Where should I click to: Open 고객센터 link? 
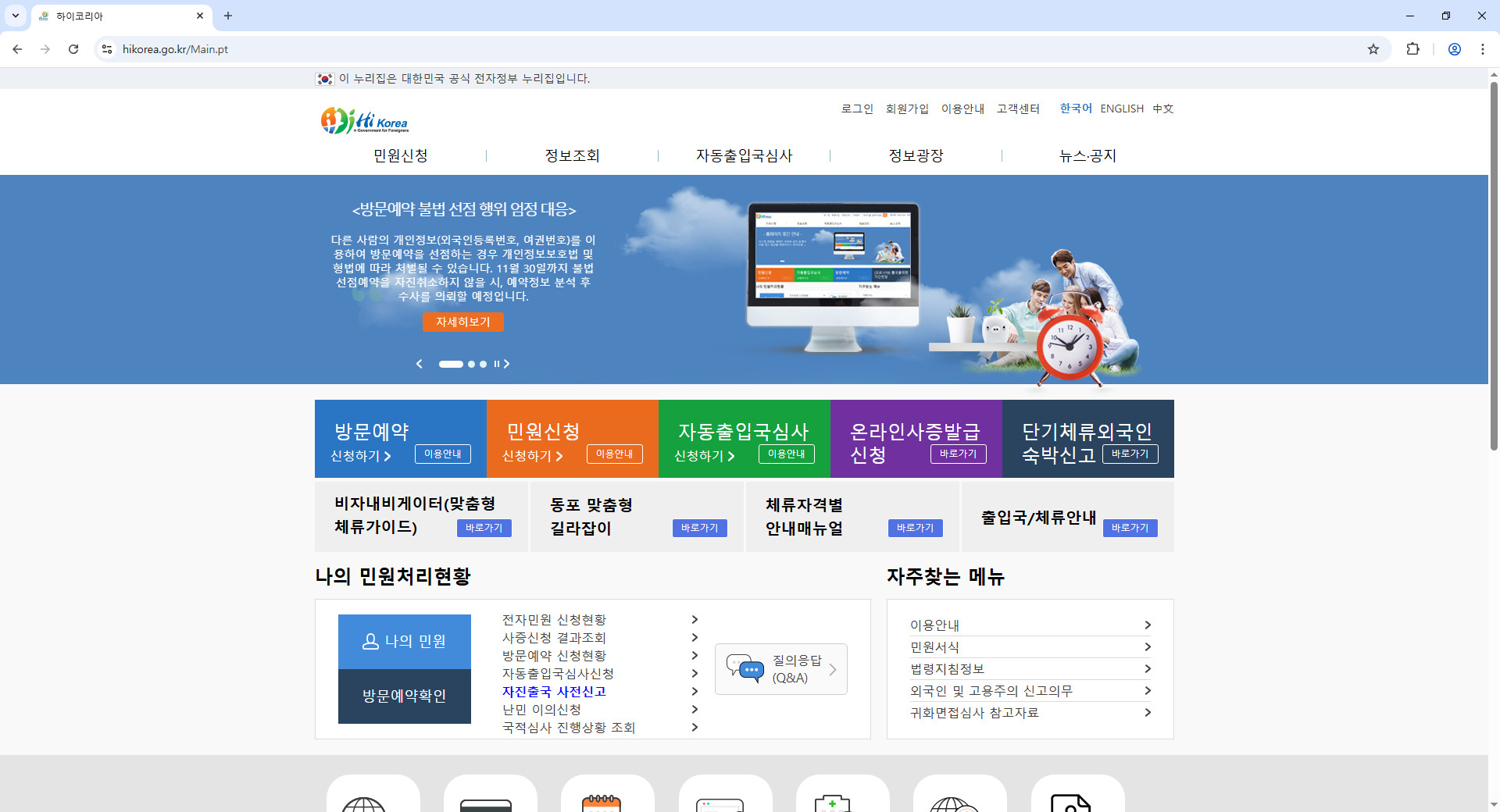click(1018, 109)
